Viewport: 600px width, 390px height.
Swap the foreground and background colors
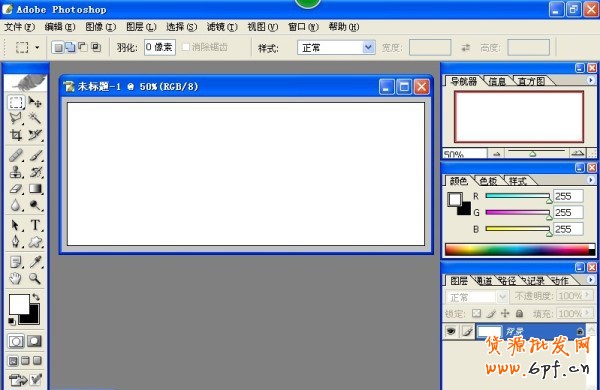pyautogui.click(x=36, y=297)
